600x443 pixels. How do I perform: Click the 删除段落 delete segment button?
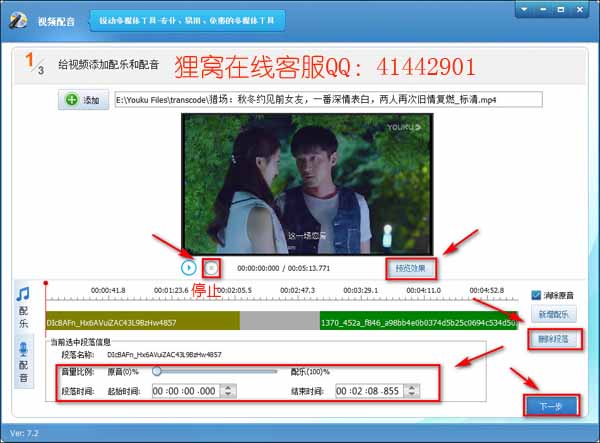tap(553, 339)
